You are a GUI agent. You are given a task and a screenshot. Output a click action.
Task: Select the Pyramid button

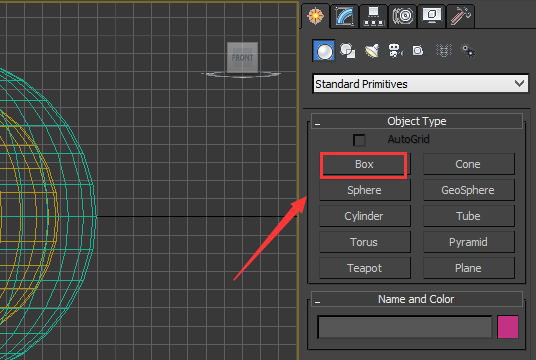tap(469, 242)
